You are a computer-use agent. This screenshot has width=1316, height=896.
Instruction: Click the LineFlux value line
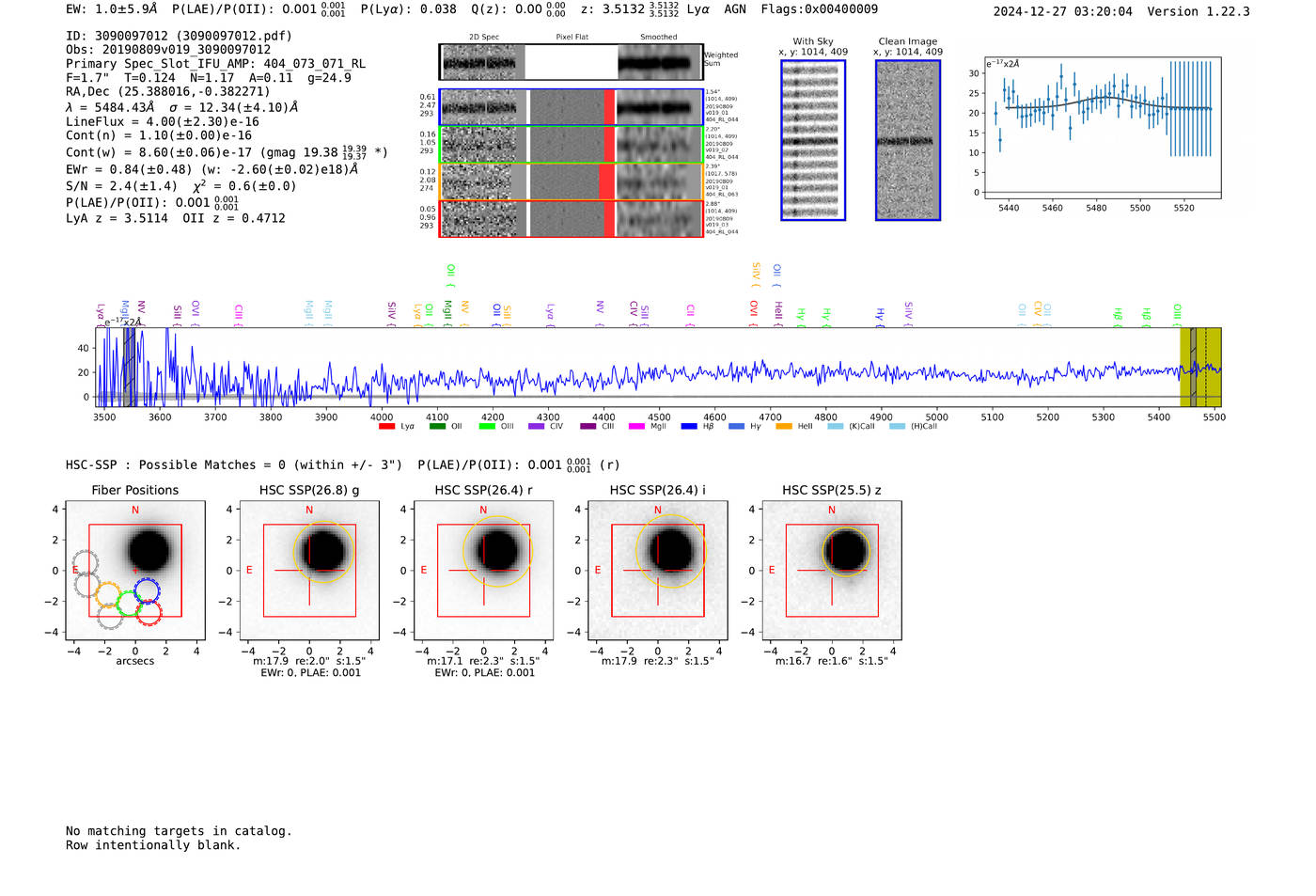163,121
